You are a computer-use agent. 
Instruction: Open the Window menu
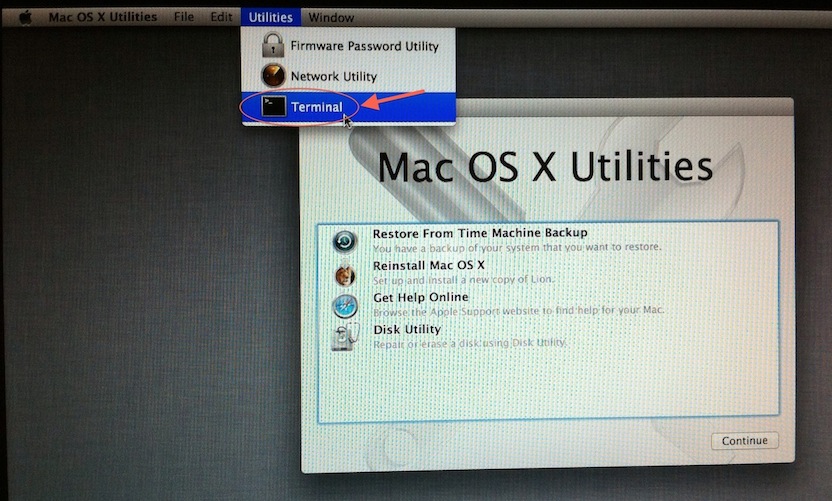pos(331,18)
